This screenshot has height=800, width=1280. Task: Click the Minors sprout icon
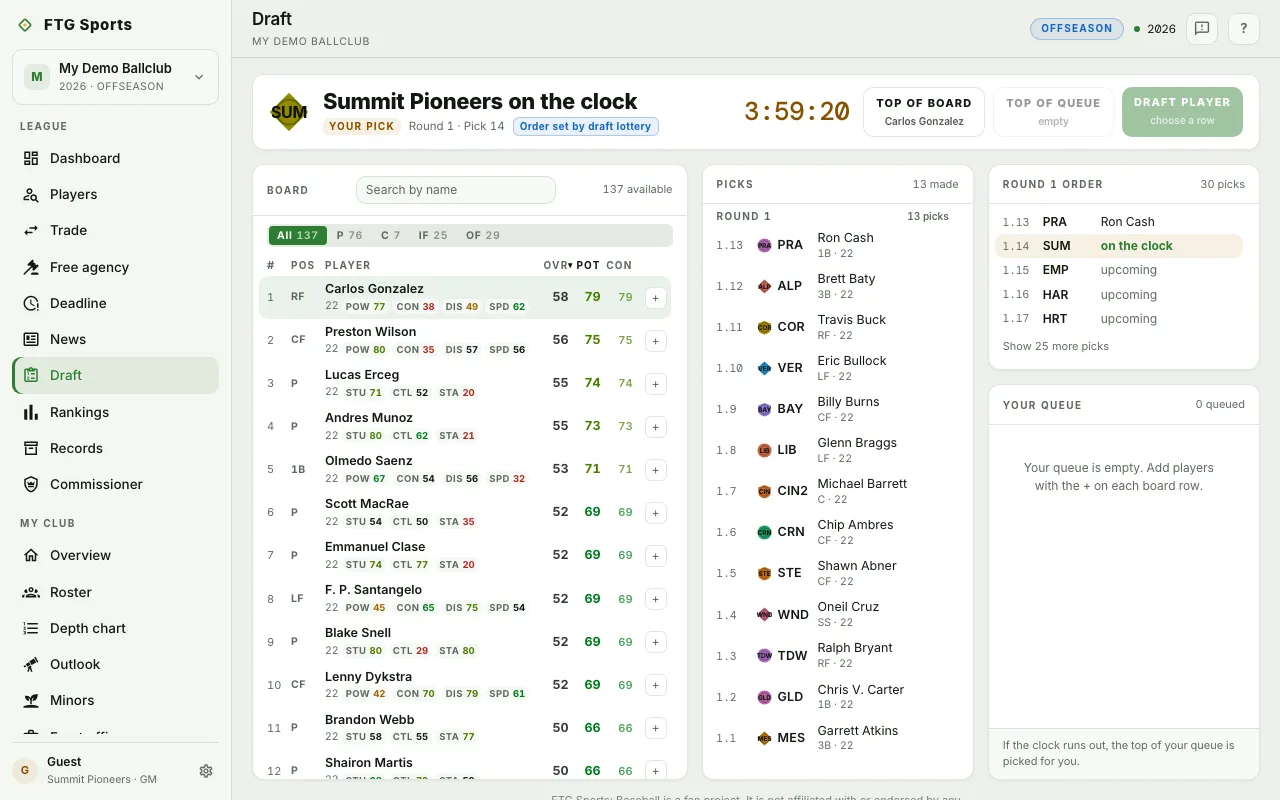pyautogui.click(x=31, y=700)
